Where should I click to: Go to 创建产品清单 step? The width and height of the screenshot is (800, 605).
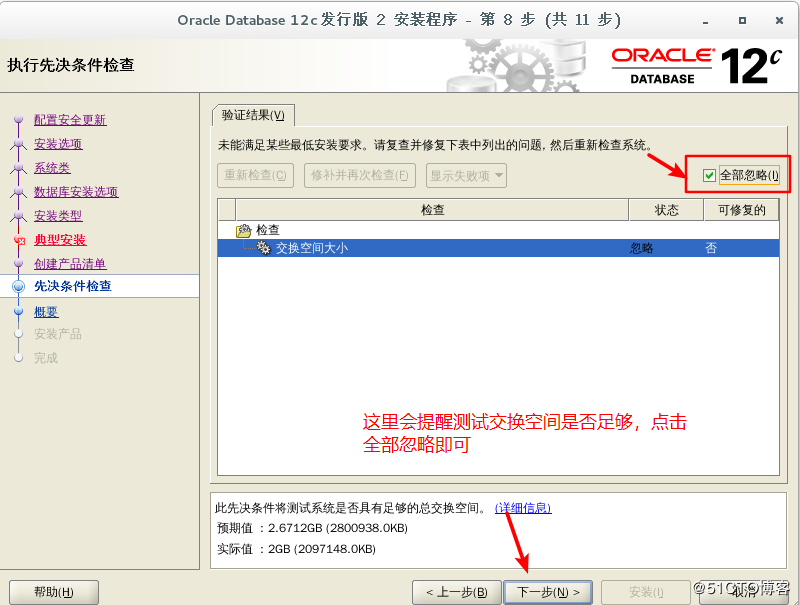coord(70,264)
